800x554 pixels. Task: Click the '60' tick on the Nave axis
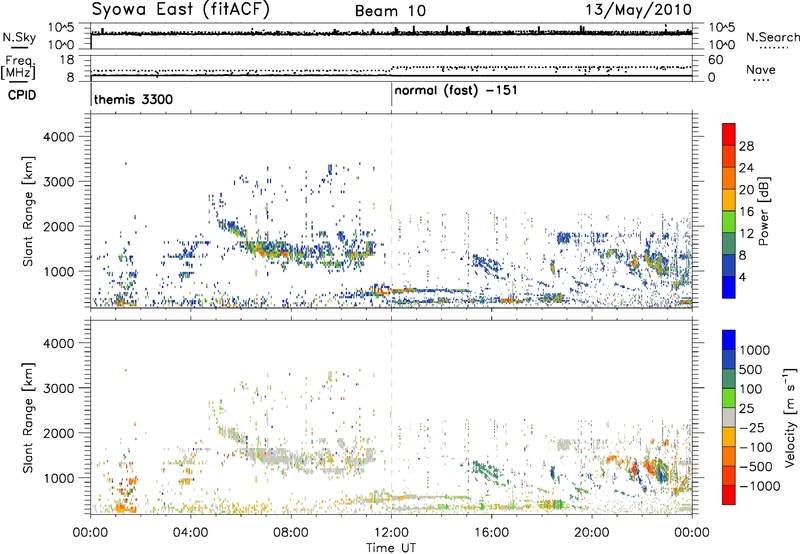[x=715, y=60]
